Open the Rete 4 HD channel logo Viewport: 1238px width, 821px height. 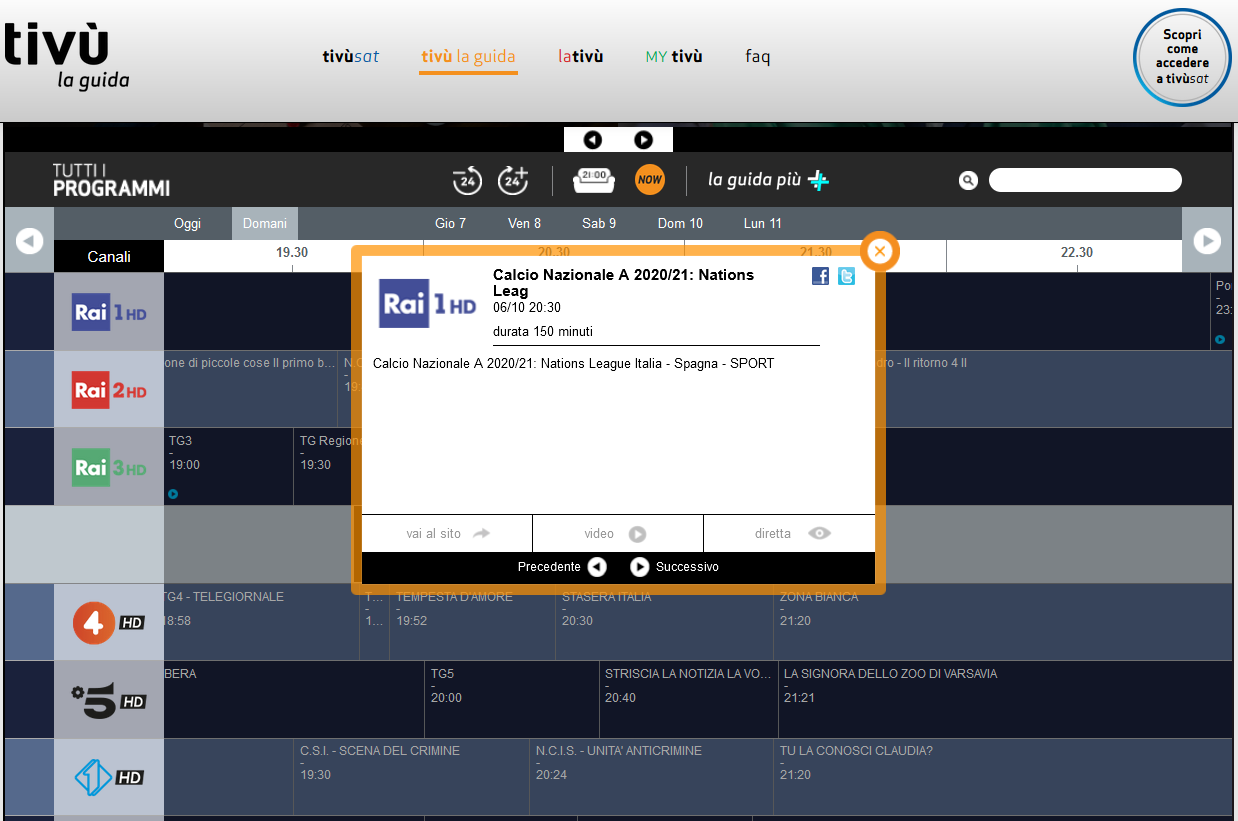[x=109, y=622]
